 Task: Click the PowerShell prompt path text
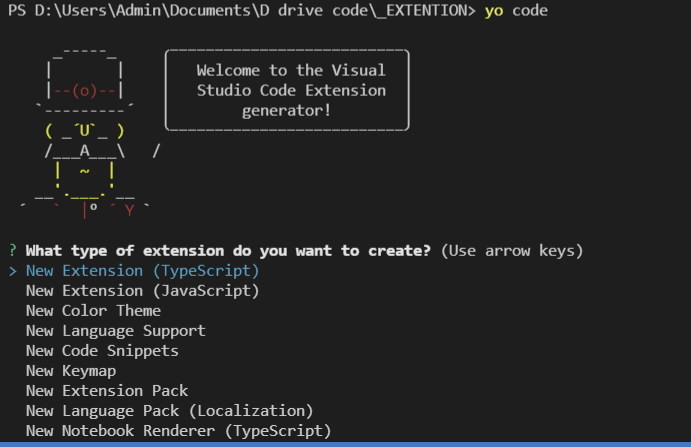(x=242, y=11)
